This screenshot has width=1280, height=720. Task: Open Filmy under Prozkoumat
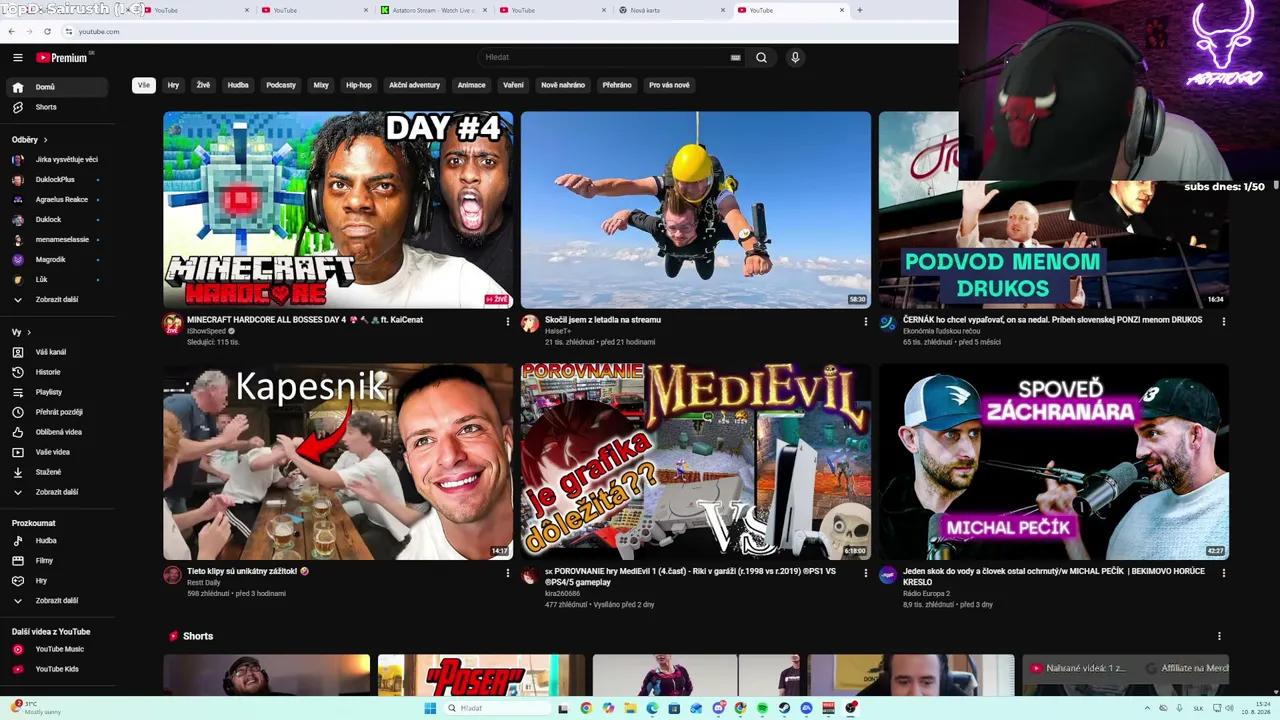pyautogui.click(x=56, y=561)
